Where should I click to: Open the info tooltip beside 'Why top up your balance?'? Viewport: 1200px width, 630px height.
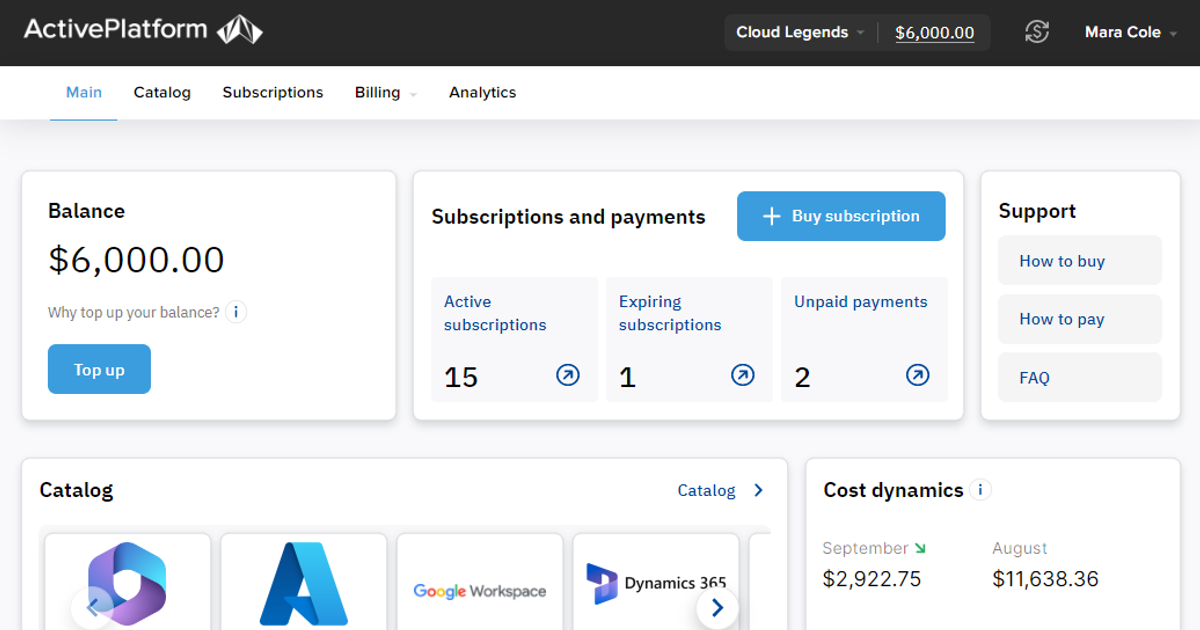pos(236,312)
